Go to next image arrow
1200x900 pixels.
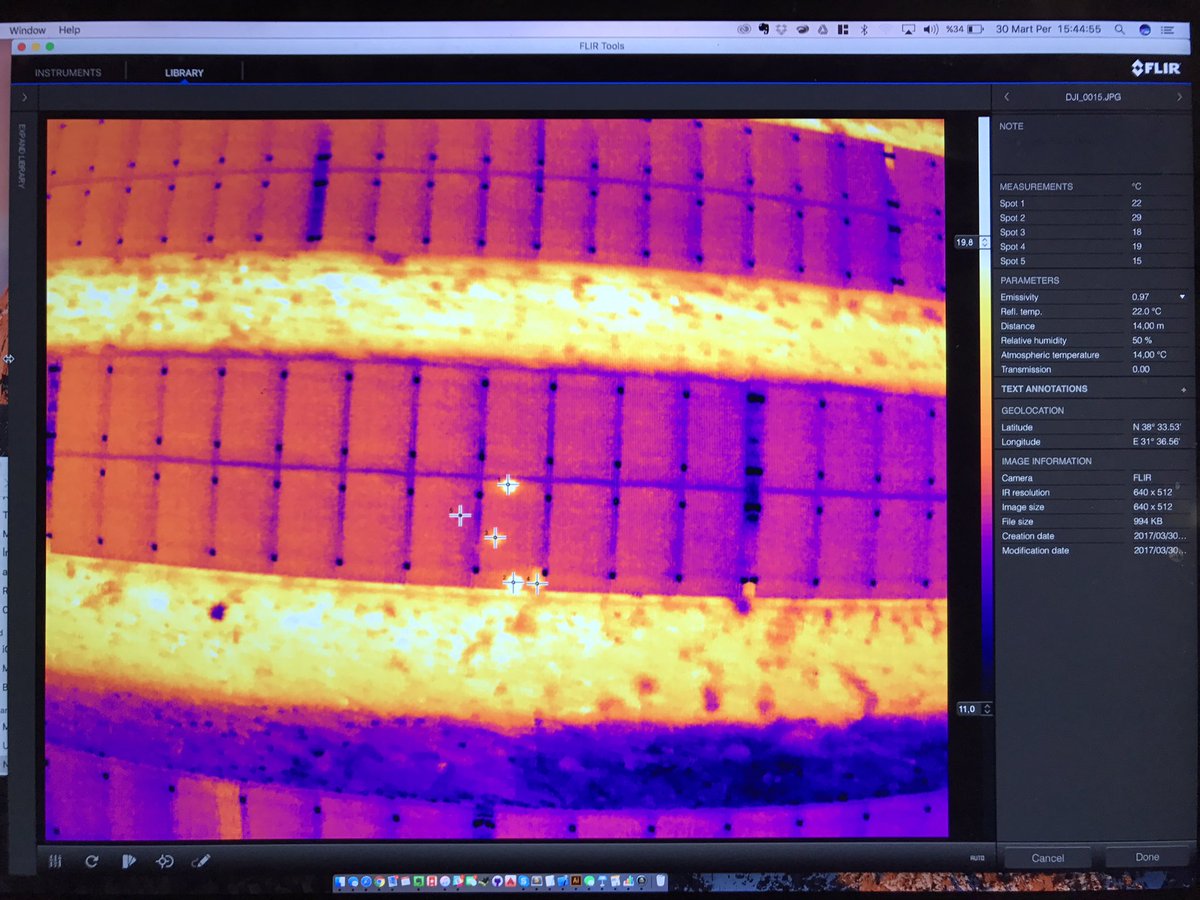click(1178, 97)
